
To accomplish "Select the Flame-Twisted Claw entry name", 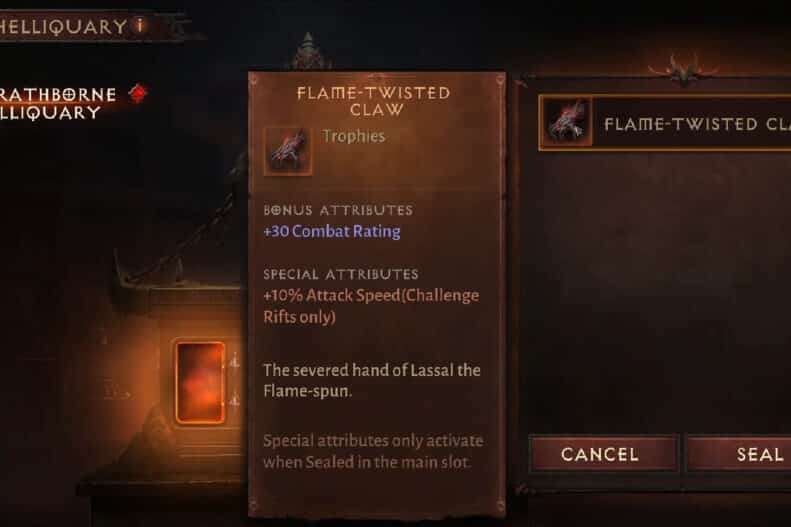I will [x=698, y=124].
